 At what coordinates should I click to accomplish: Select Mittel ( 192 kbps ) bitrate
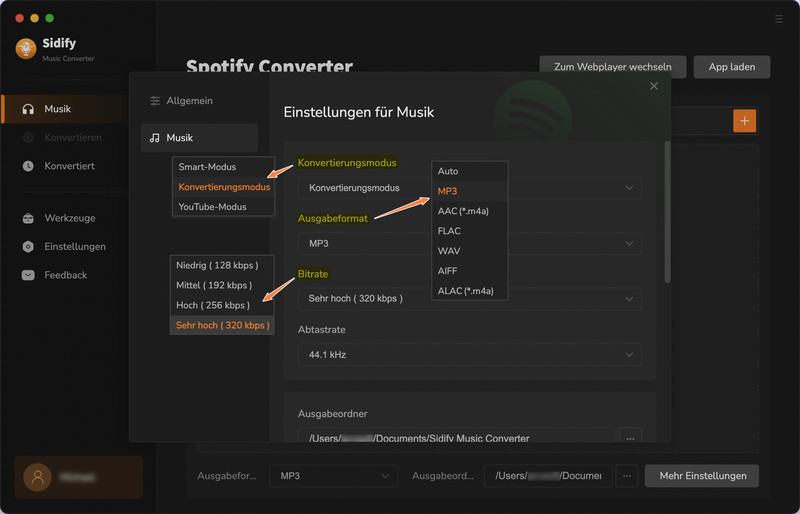click(222, 285)
